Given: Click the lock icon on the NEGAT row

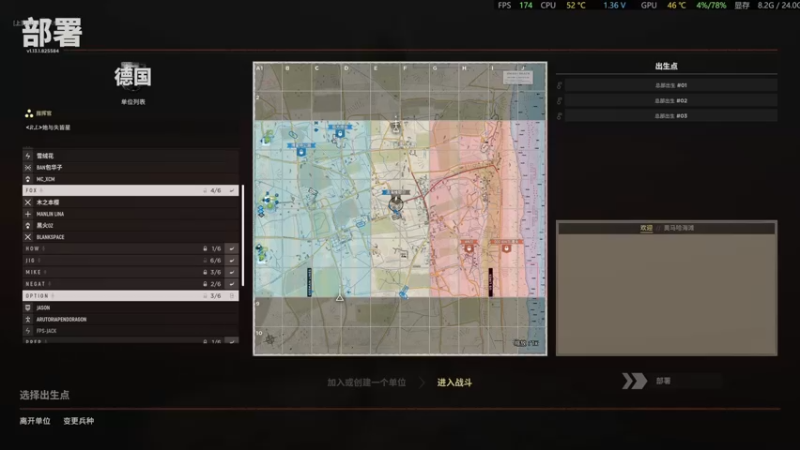Looking at the screenshot, I should click(x=205, y=284).
